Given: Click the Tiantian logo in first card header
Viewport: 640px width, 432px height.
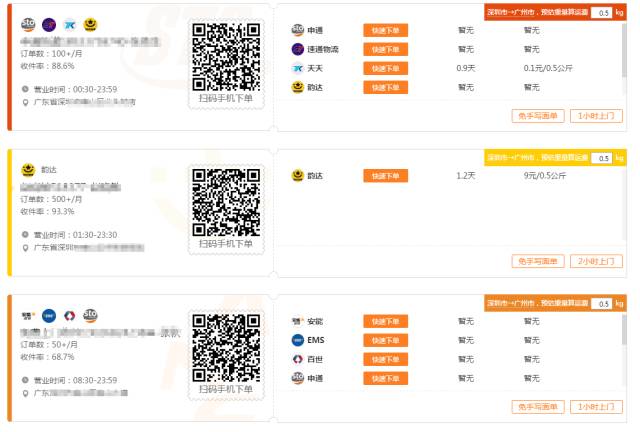Looking at the screenshot, I should pos(70,25).
